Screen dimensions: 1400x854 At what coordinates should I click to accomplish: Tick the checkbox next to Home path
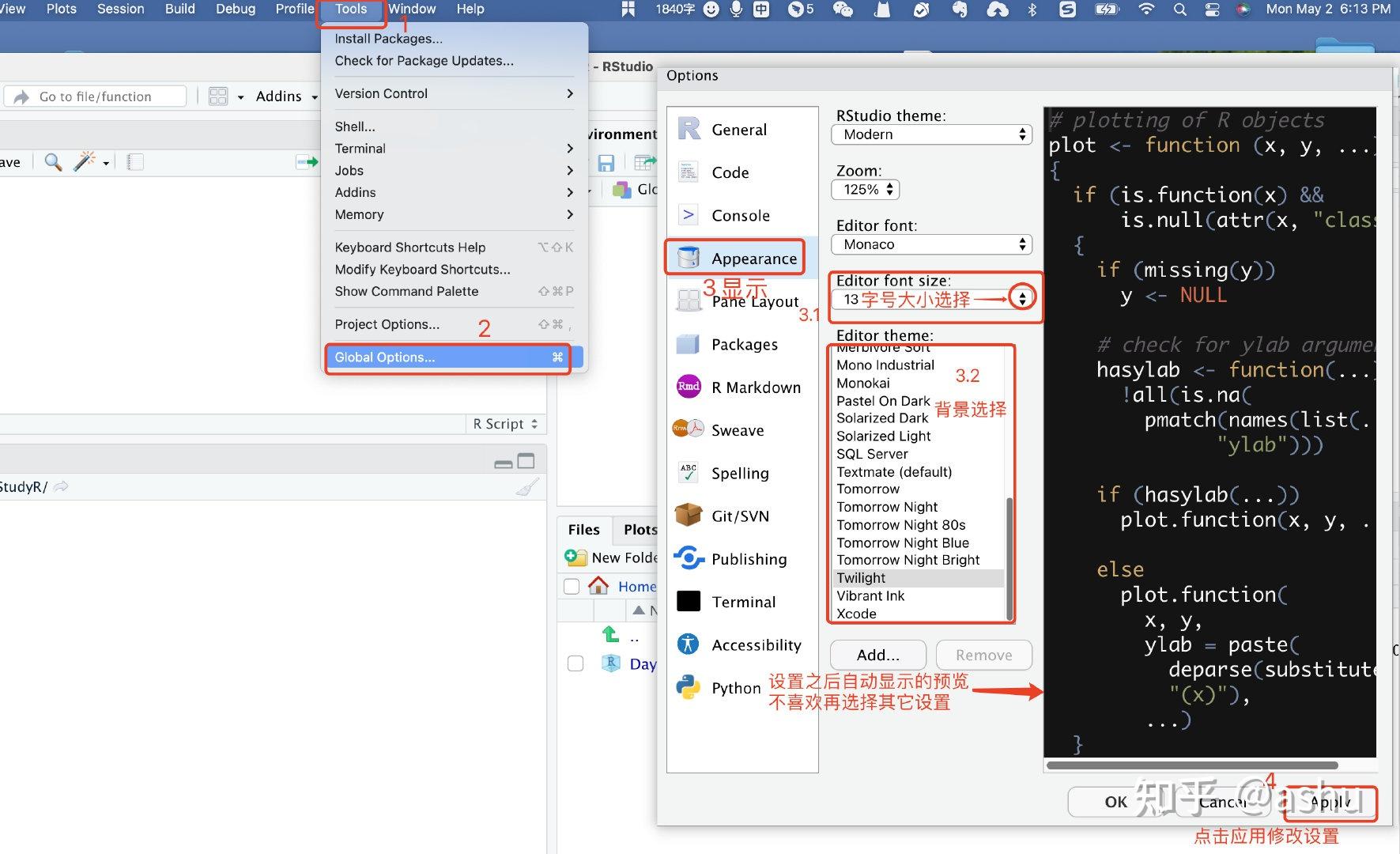click(x=572, y=586)
